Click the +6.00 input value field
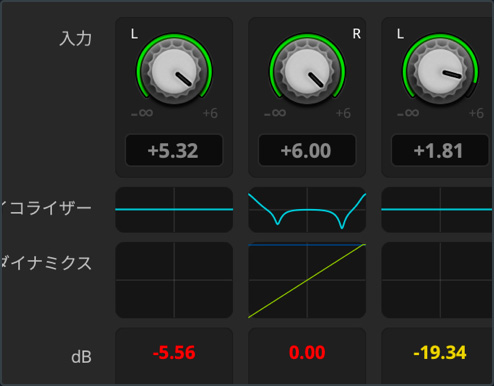Viewport: 494px width, 386px height. click(307, 150)
